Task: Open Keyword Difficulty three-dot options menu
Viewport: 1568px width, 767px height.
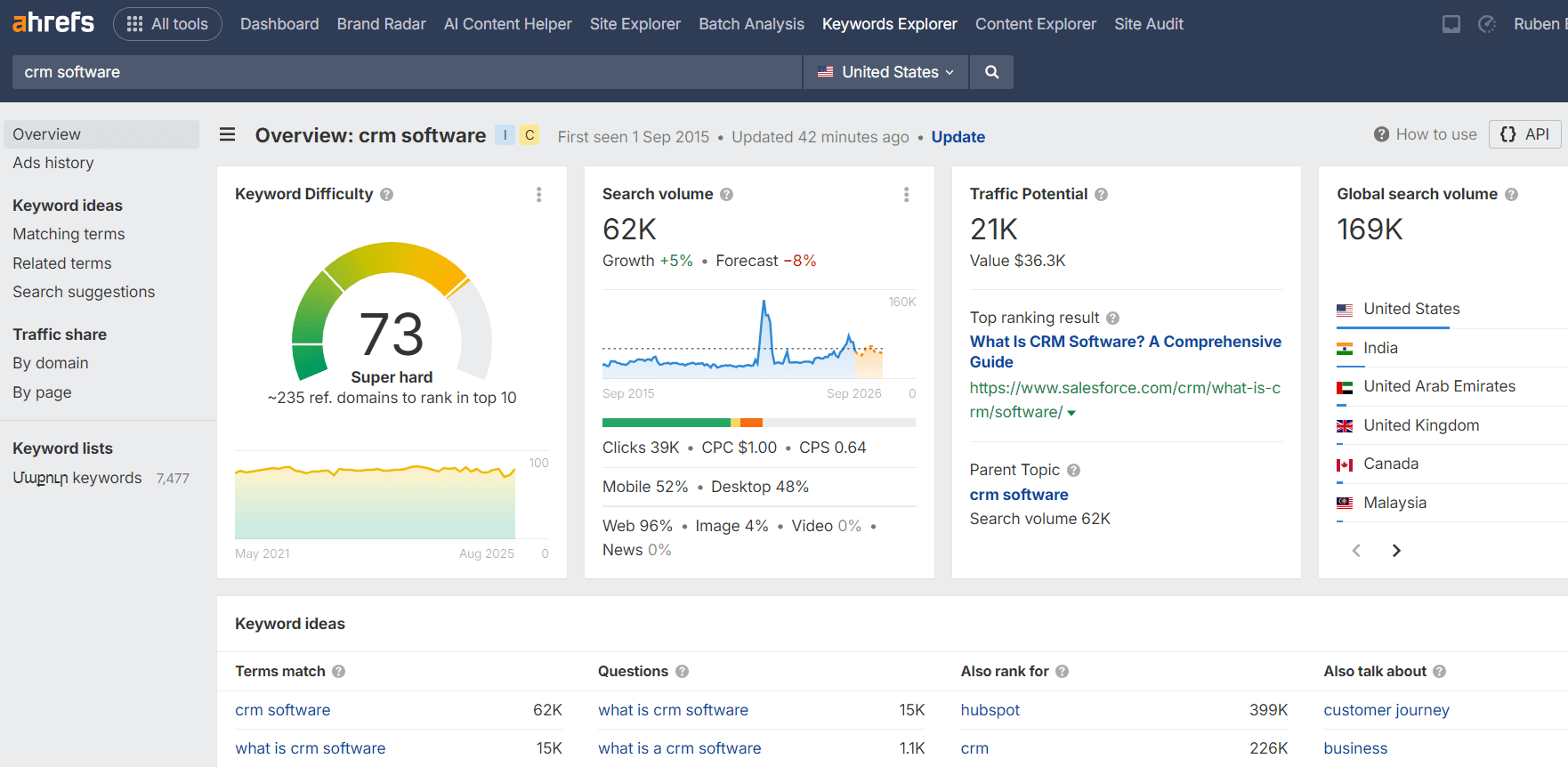Action: point(539,194)
